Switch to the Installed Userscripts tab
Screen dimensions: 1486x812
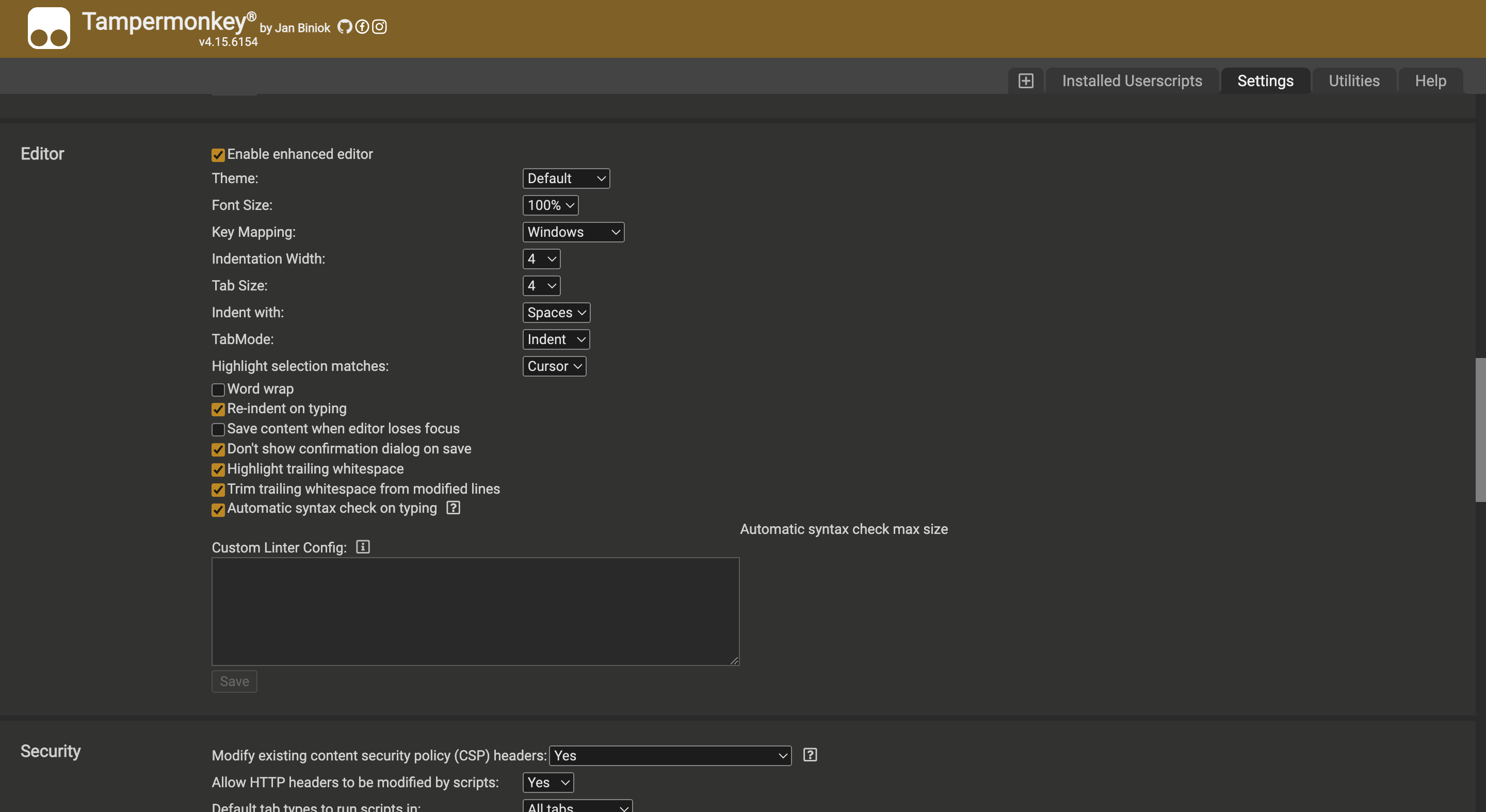point(1132,80)
